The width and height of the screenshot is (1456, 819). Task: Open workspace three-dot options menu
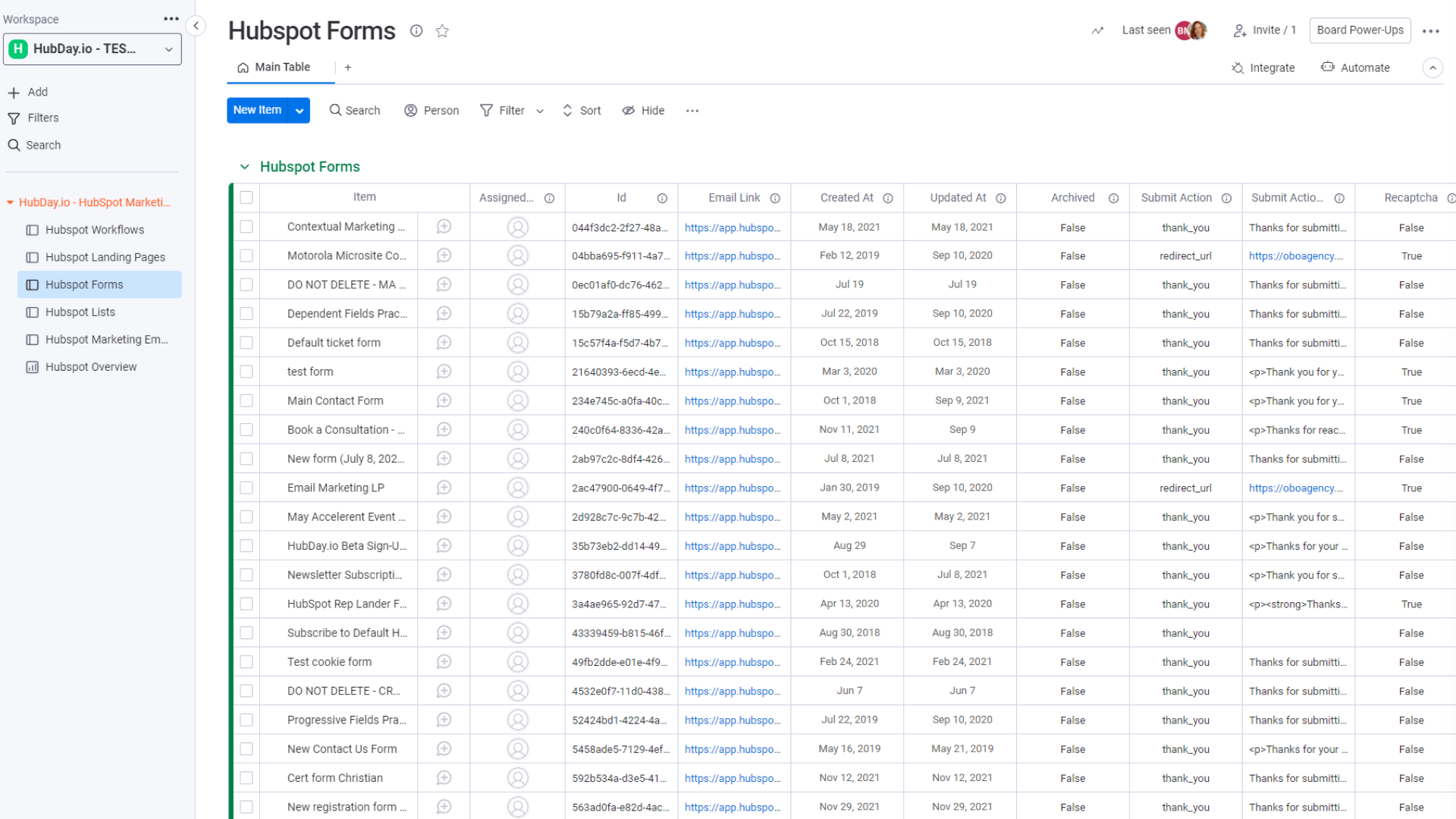171,19
